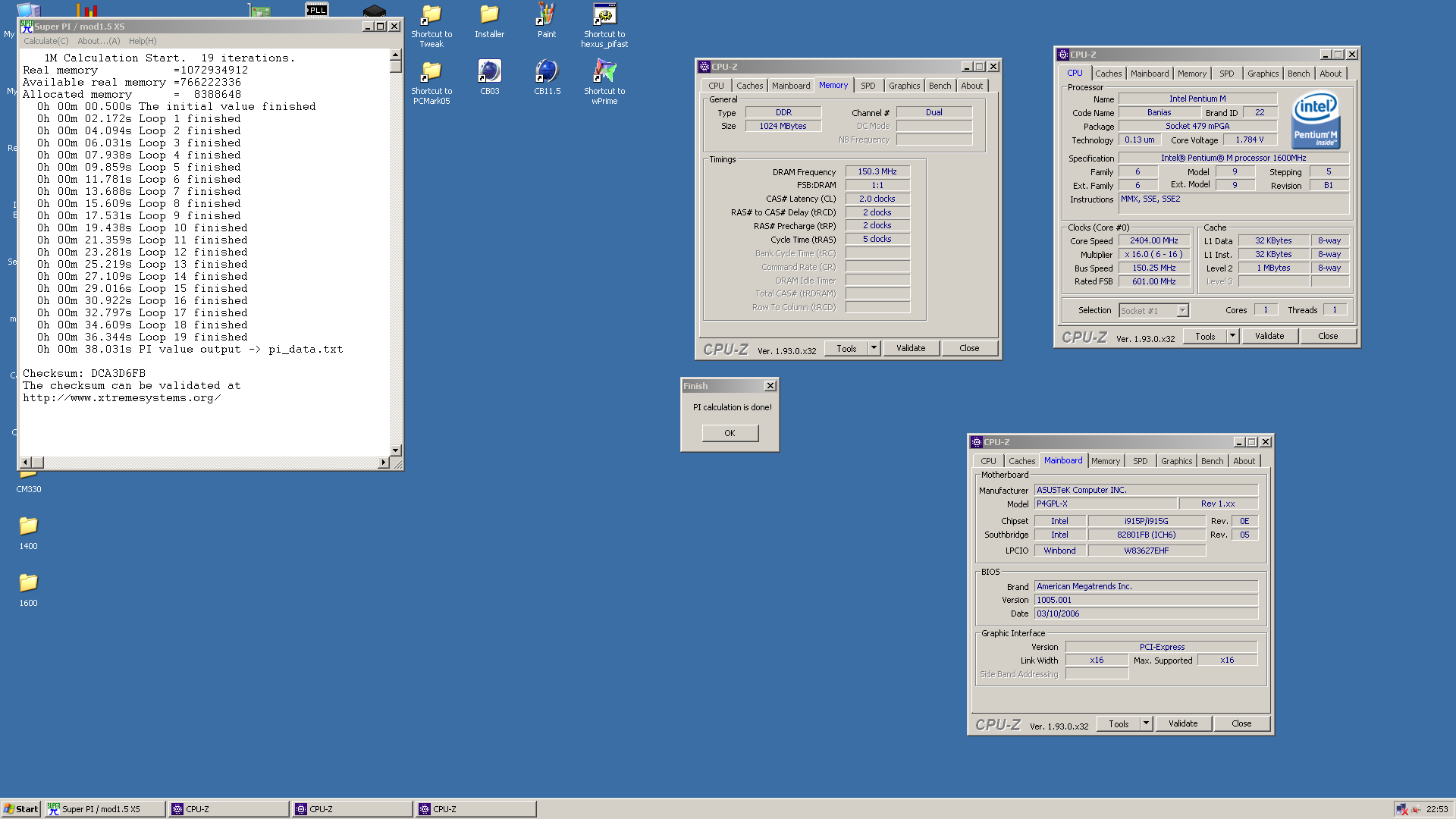Click OK in the Finish dialog
1456x819 pixels.
730,433
